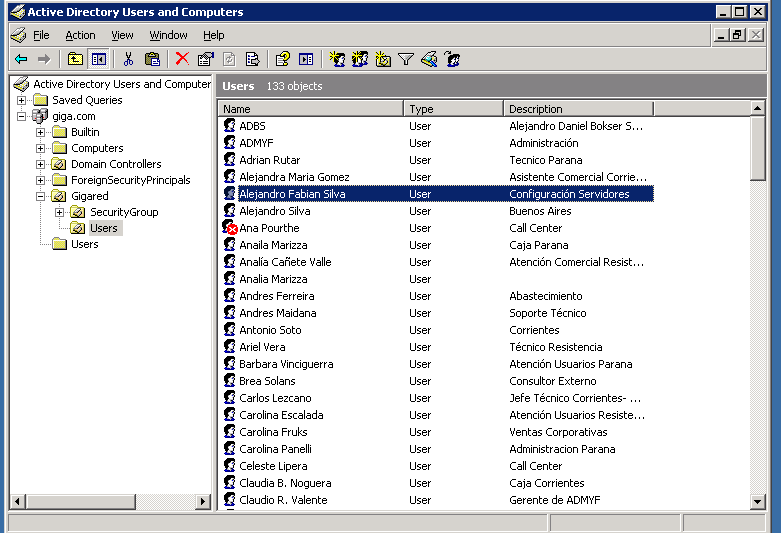Viewport: 781px width, 533px height.
Task: Click the filter funnel toolbar icon
Action: 405,59
